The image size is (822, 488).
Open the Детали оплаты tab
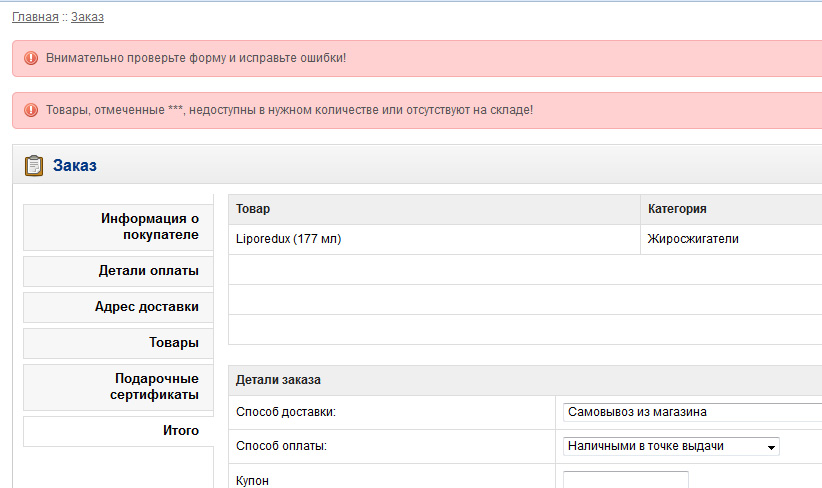(118, 271)
